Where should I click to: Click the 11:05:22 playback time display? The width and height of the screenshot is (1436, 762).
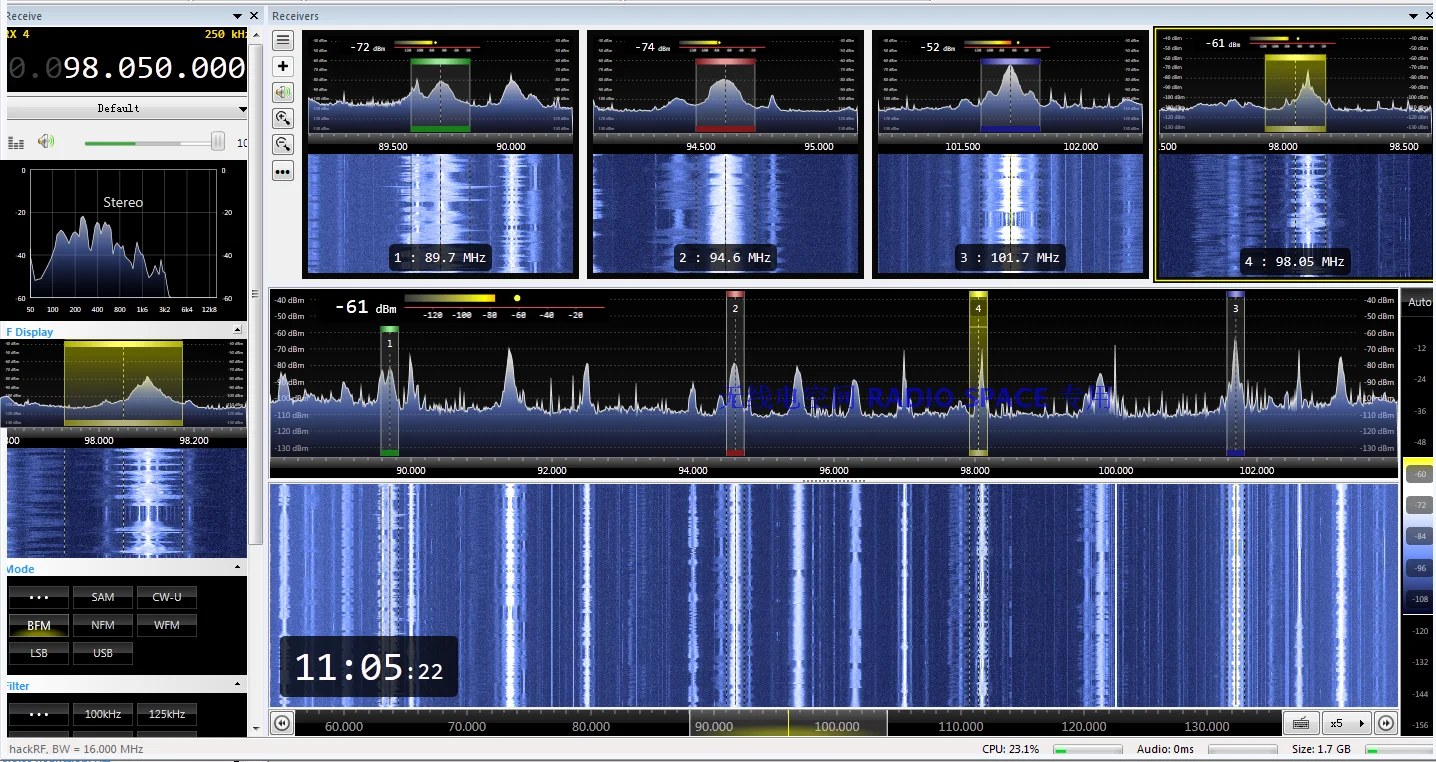(x=368, y=667)
